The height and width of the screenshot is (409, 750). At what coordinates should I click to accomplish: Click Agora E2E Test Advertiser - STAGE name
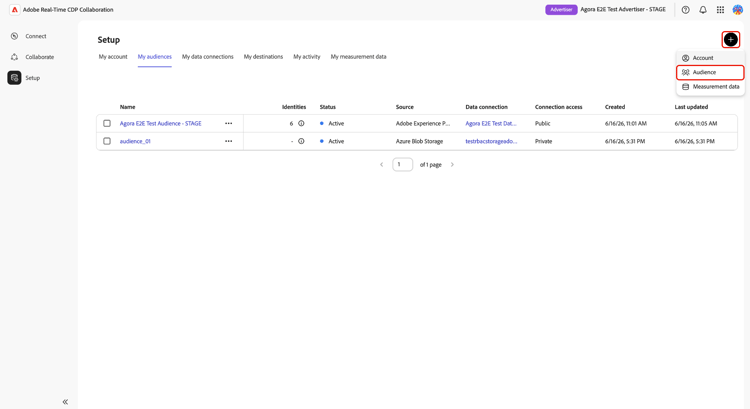[x=623, y=10]
